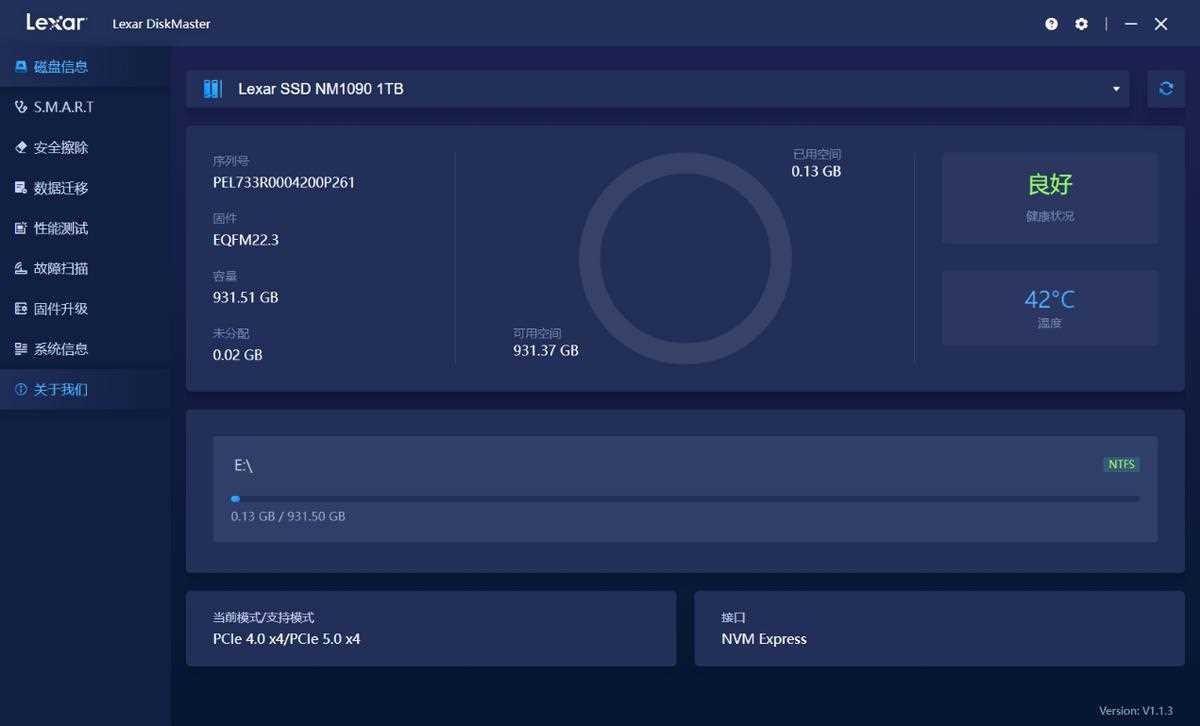Open the 数据迁移 data migration tool

[62, 187]
